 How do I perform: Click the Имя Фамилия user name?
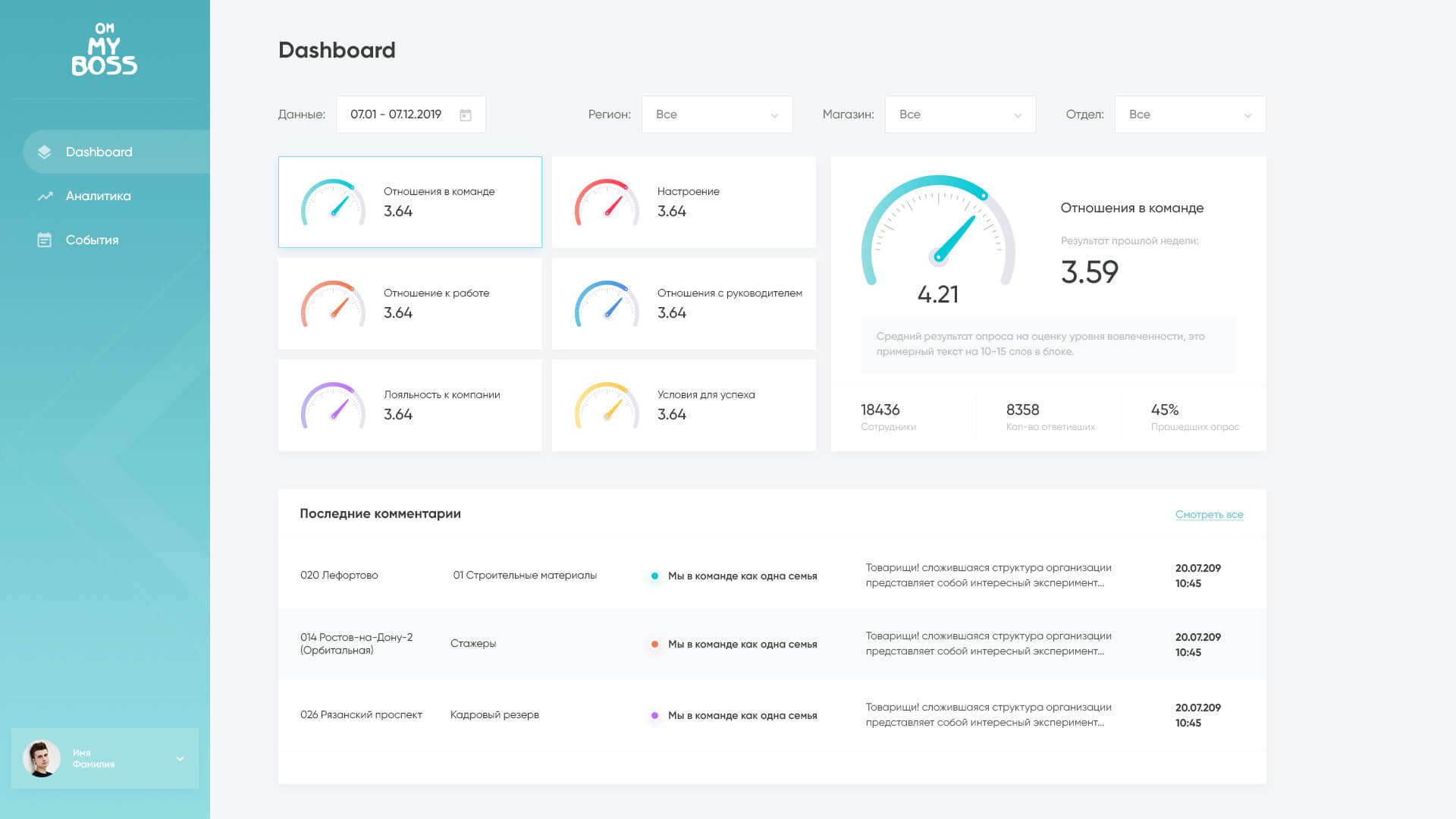click(x=93, y=758)
